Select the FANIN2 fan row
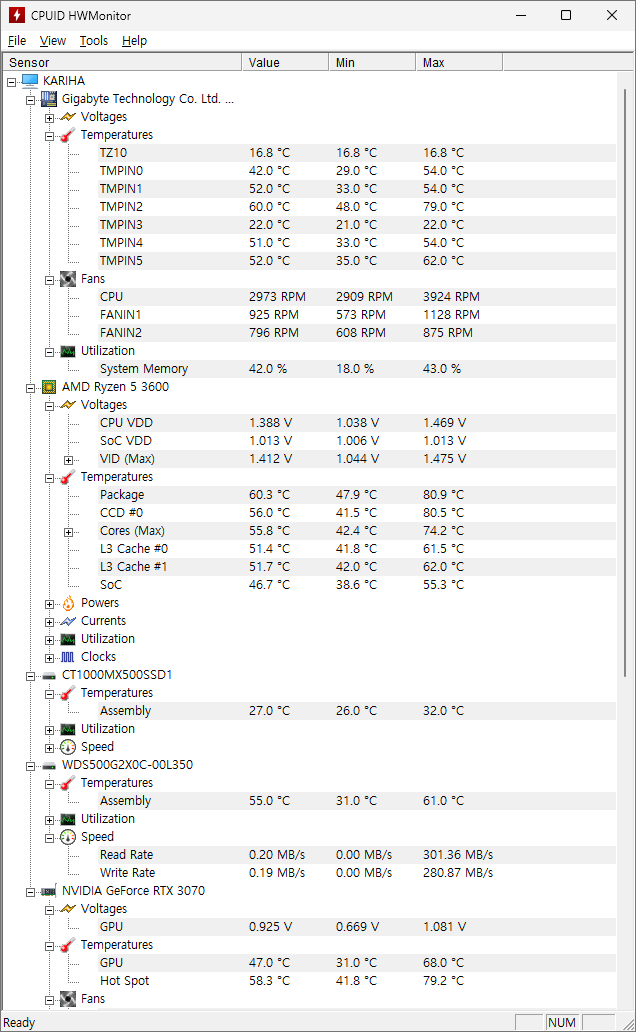This screenshot has height=1032, width=636. coord(358,333)
